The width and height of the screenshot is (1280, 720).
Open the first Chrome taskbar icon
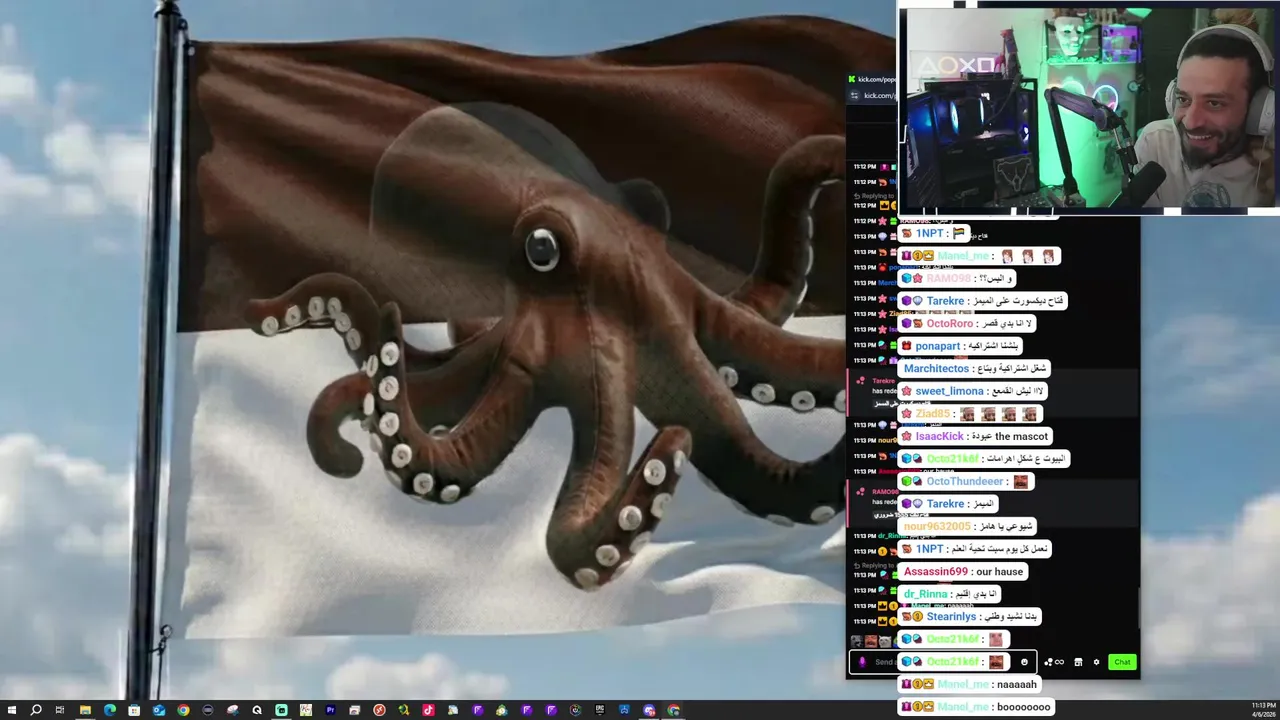(183, 710)
